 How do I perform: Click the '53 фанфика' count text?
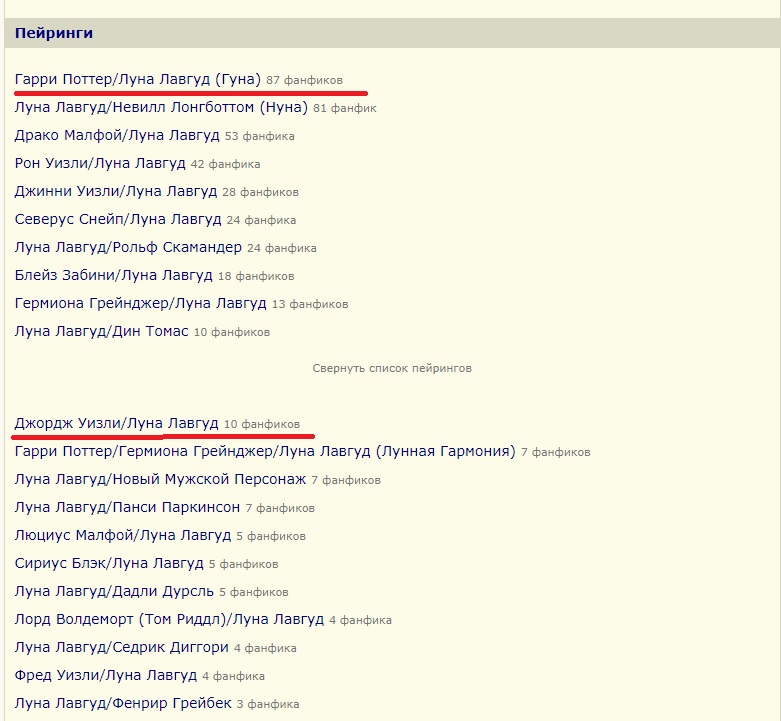click(260, 136)
